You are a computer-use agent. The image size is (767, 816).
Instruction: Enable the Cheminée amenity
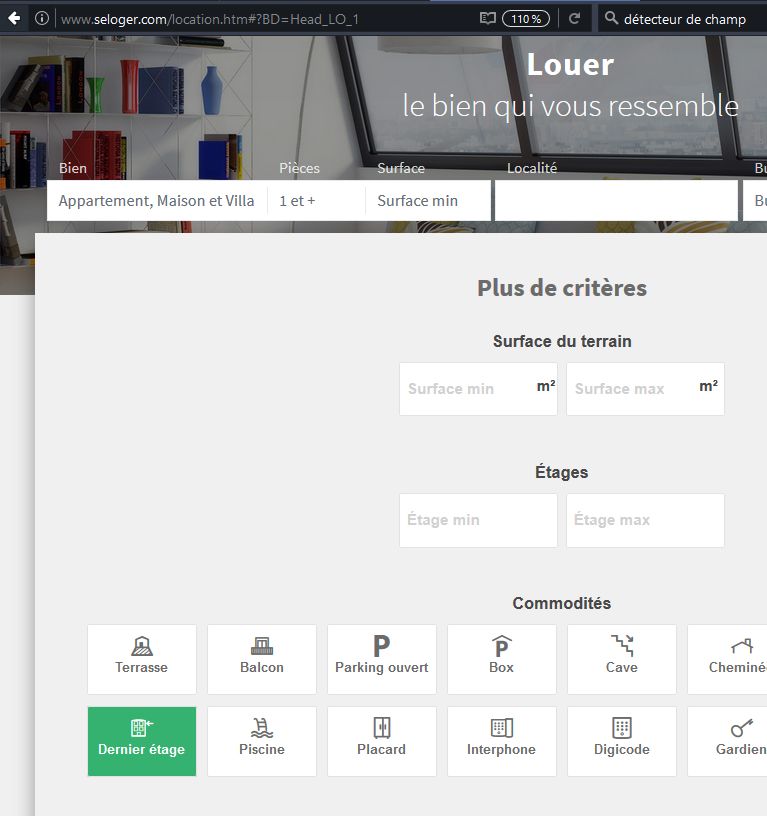click(727, 659)
